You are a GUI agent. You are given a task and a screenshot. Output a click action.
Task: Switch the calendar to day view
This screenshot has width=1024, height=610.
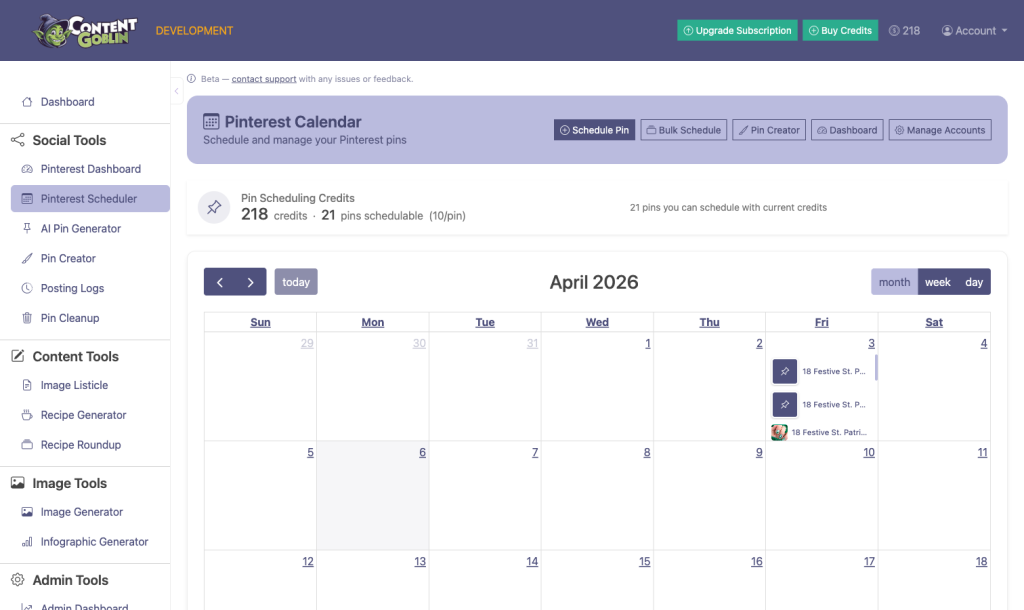click(974, 282)
